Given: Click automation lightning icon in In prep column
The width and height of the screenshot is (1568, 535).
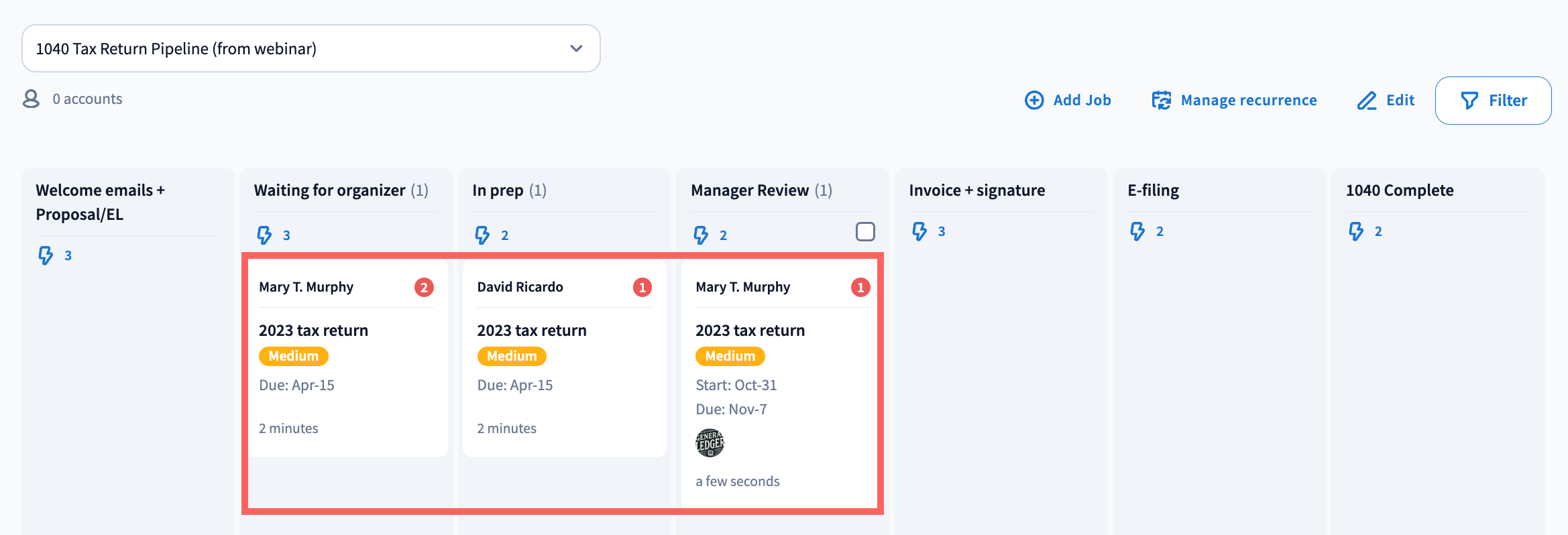Looking at the screenshot, I should [482, 235].
